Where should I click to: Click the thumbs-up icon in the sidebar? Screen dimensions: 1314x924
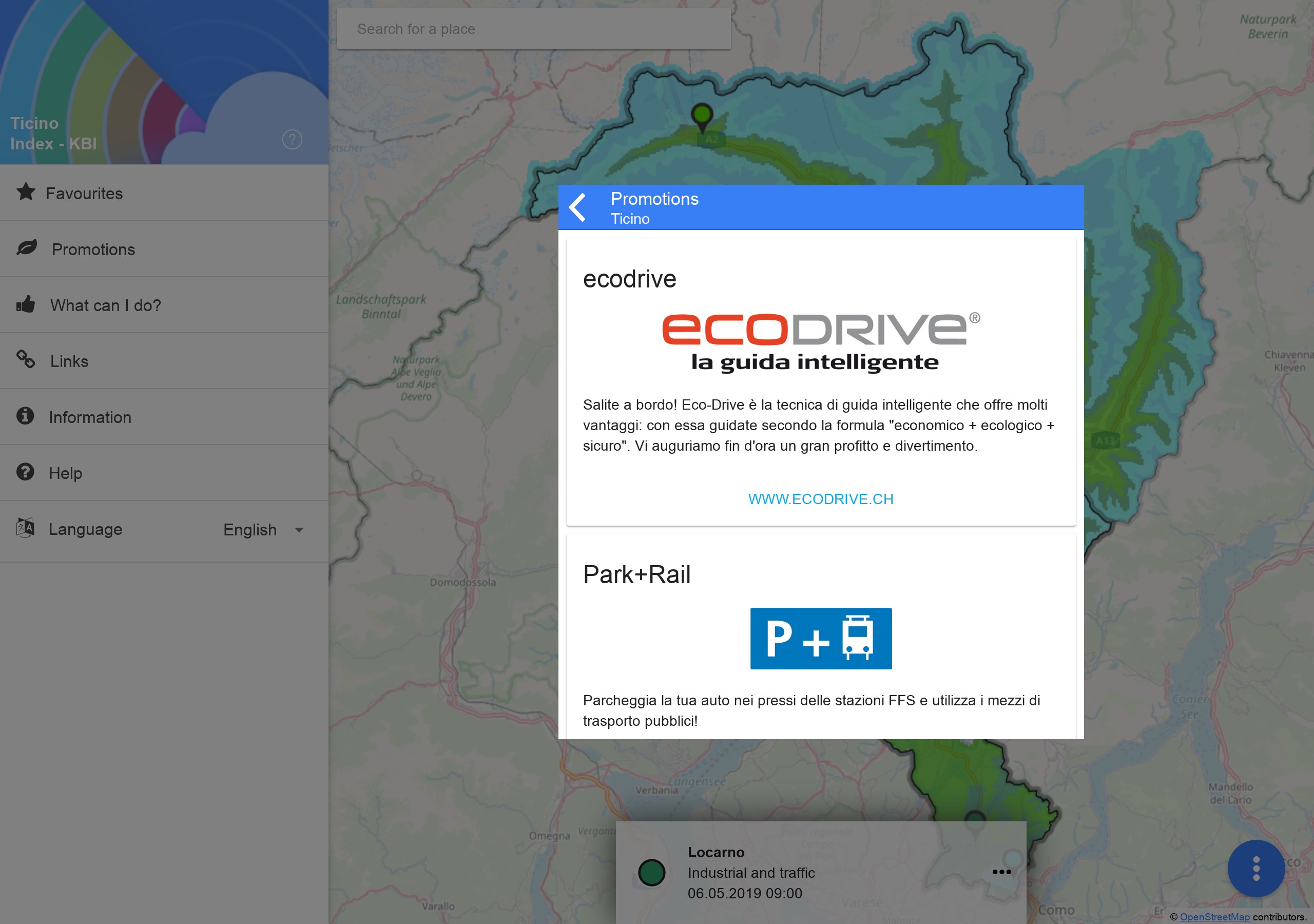click(26, 304)
